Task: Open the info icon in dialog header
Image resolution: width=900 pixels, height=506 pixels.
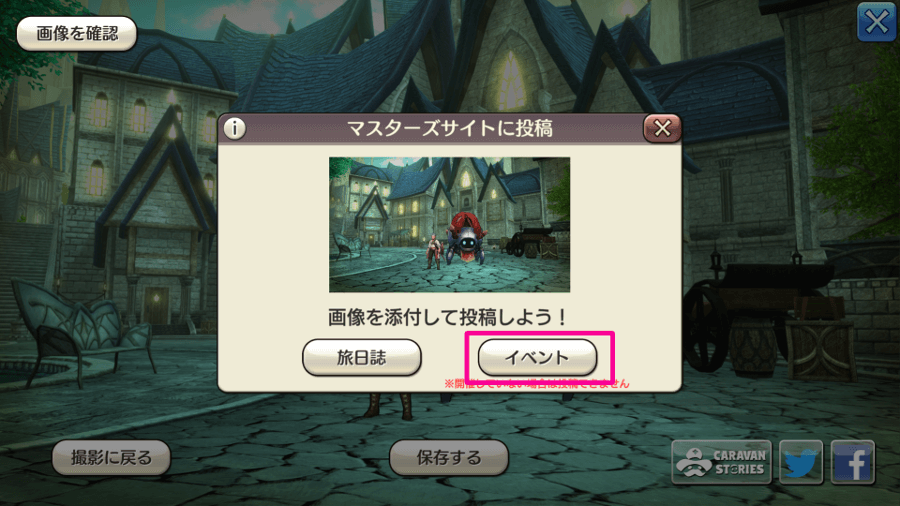Action: (x=234, y=128)
